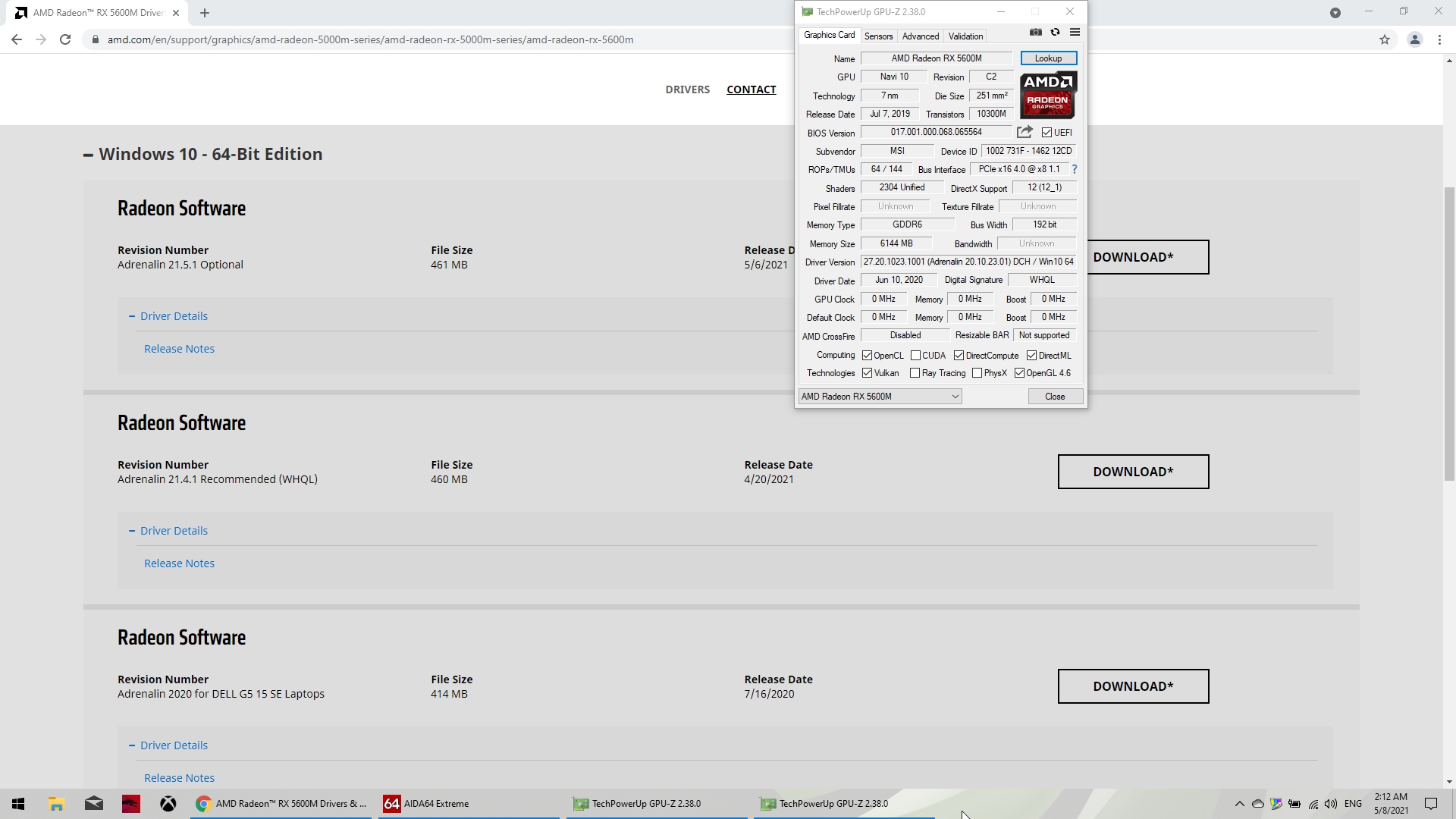Reload the AMD page in browser
Screen dimensions: 1456x819
click(65, 39)
